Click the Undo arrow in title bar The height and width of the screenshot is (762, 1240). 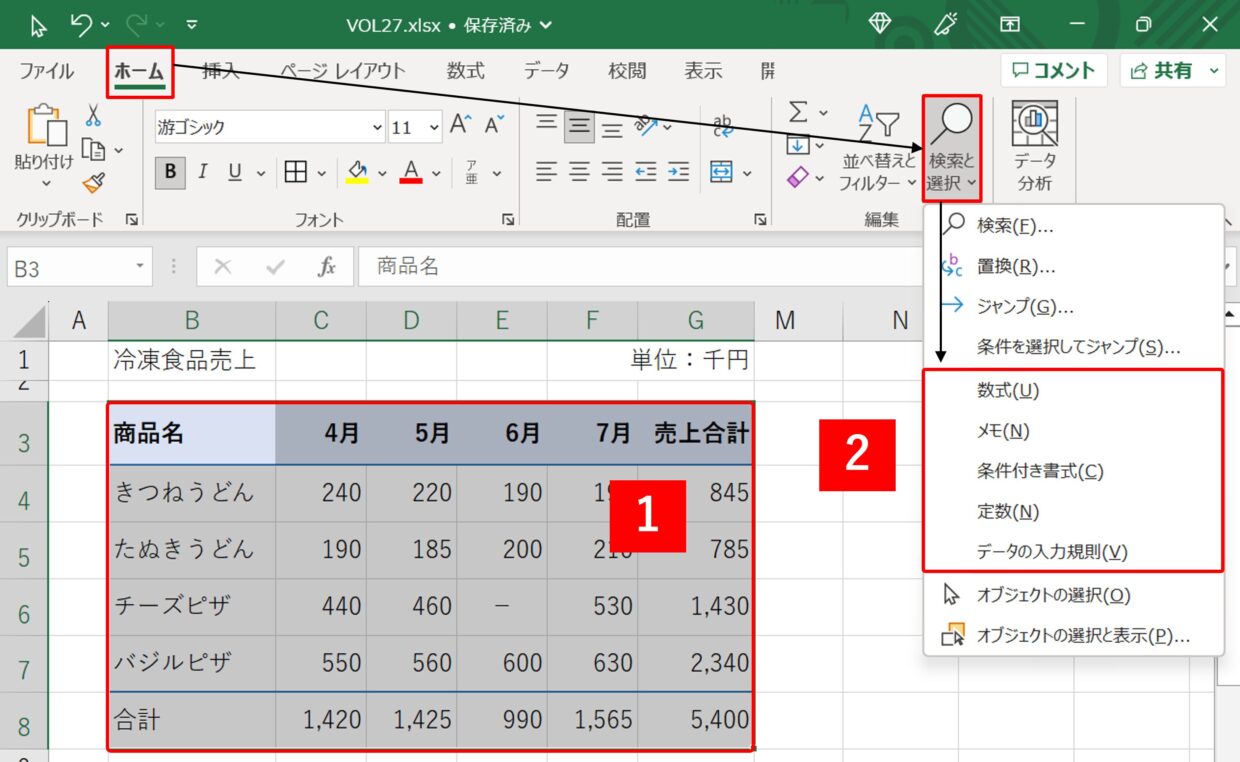[82, 24]
